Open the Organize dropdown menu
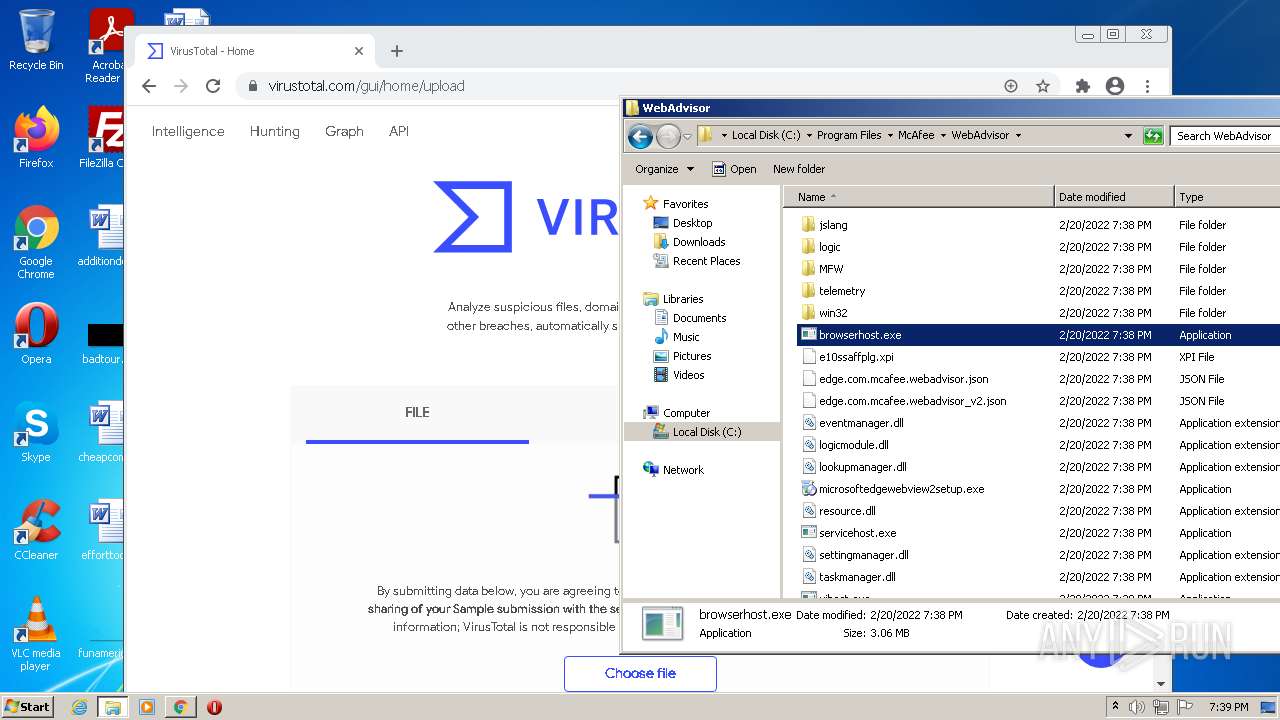The width and height of the screenshot is (1280, 720). click(664, 169)
